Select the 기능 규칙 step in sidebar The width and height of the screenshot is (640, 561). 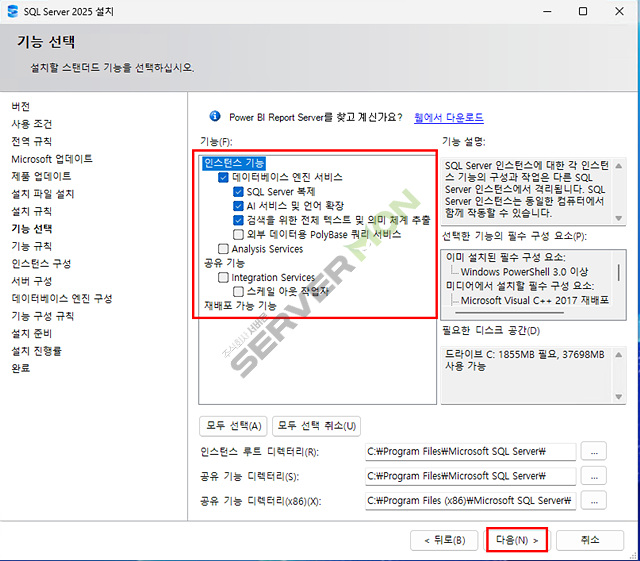pos(31,246)
